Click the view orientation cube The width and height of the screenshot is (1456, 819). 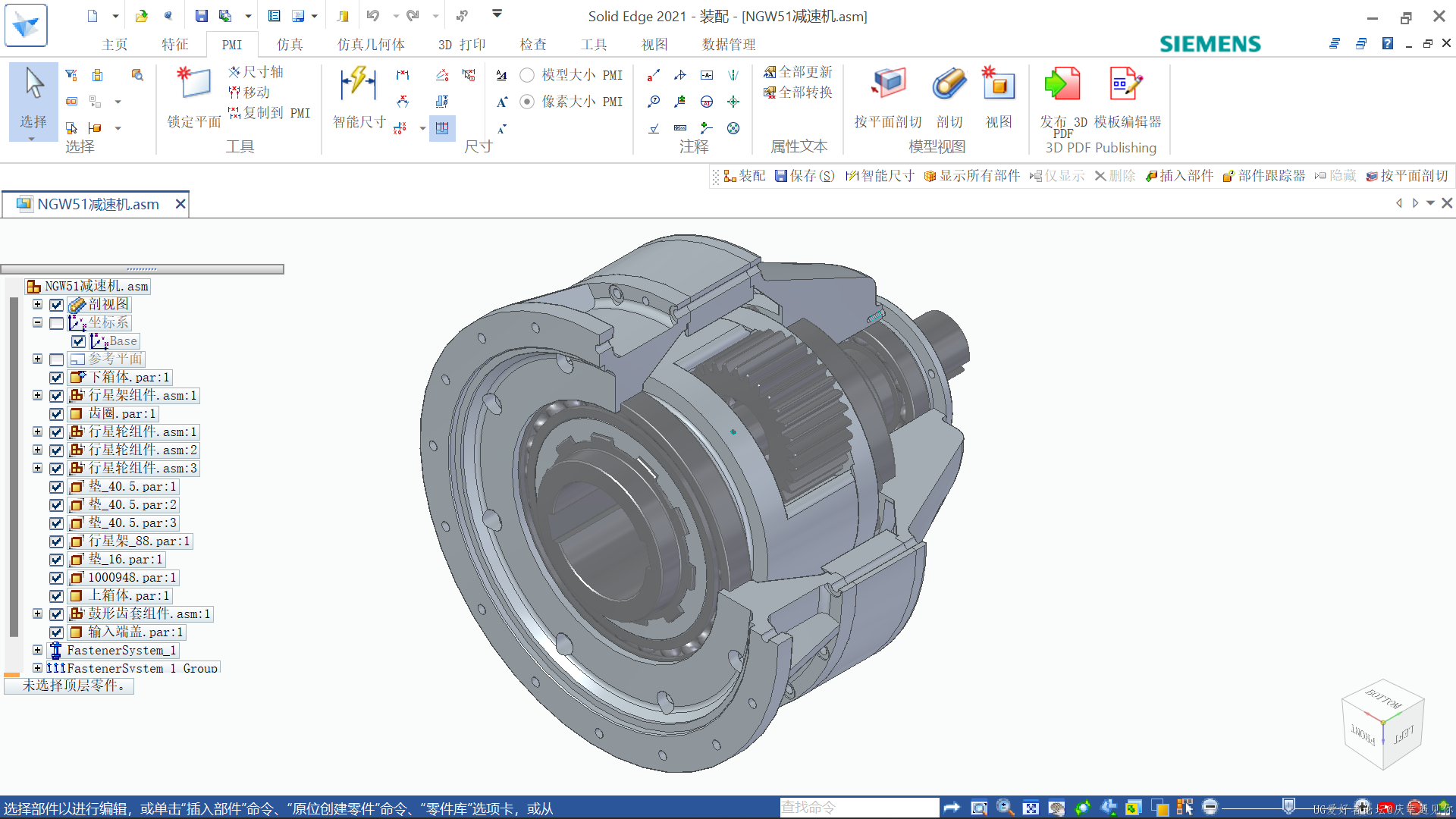tap(1382, 723)
